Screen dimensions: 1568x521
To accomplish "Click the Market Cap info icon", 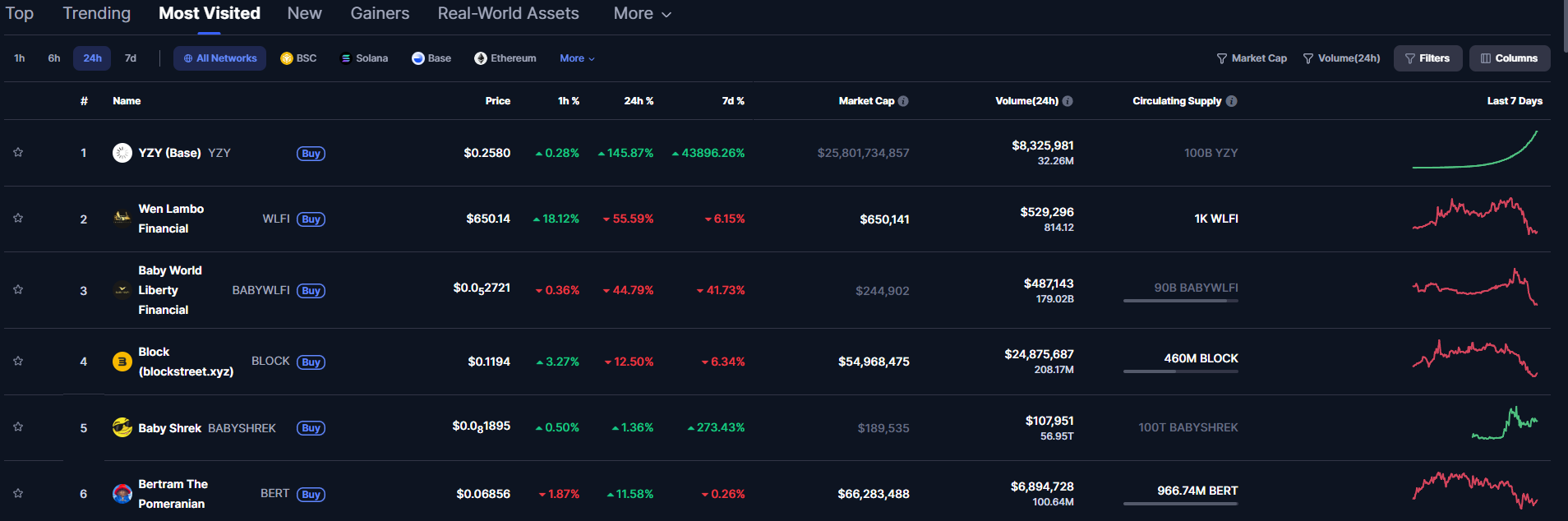I will click(x=903, y=101).
